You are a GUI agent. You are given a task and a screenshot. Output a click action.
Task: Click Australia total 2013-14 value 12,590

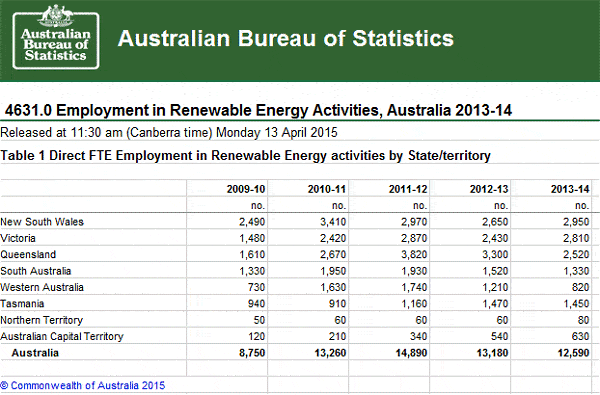(574, 353)
